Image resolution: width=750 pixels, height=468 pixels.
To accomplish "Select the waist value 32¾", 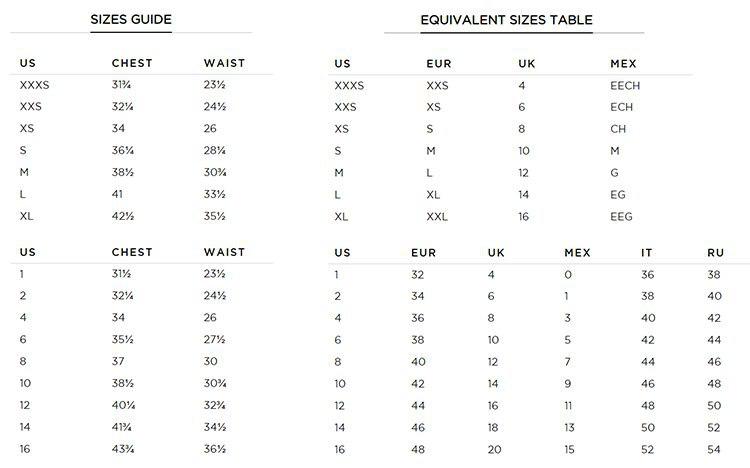I will [x=215, y=406].
